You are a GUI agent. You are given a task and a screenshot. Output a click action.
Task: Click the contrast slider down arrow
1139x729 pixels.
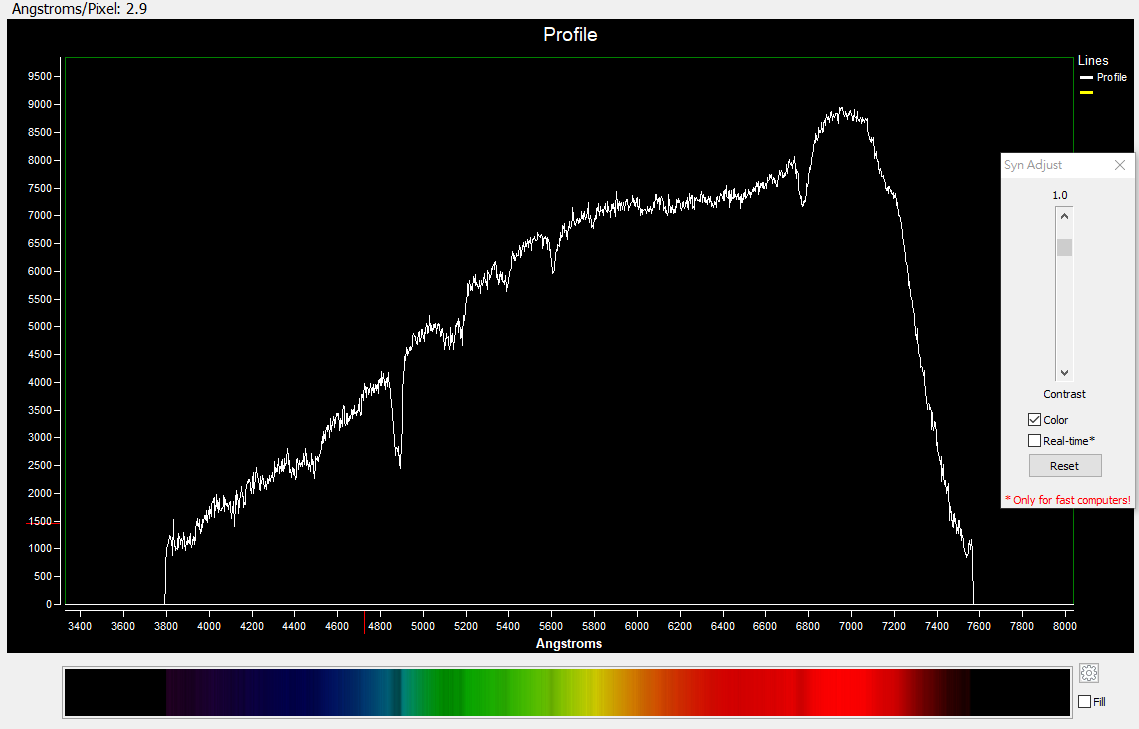[1064, 372]
